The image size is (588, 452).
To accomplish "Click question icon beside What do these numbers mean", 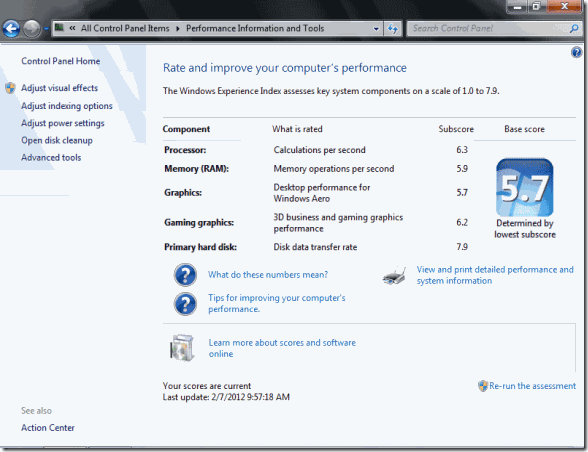I will pos(185,275).
